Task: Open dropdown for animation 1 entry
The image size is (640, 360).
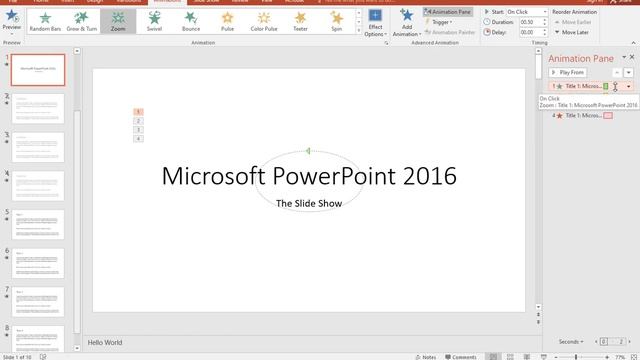Action: [x=629, y=86]
